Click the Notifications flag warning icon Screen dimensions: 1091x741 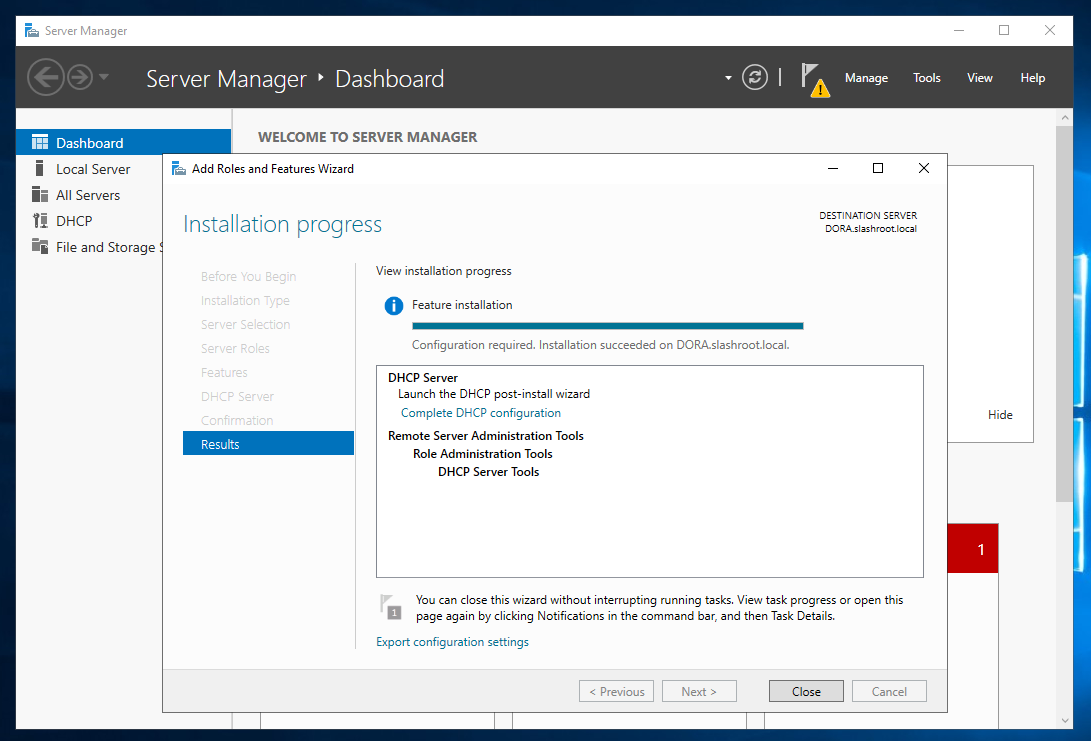click(x=814, y=79)
